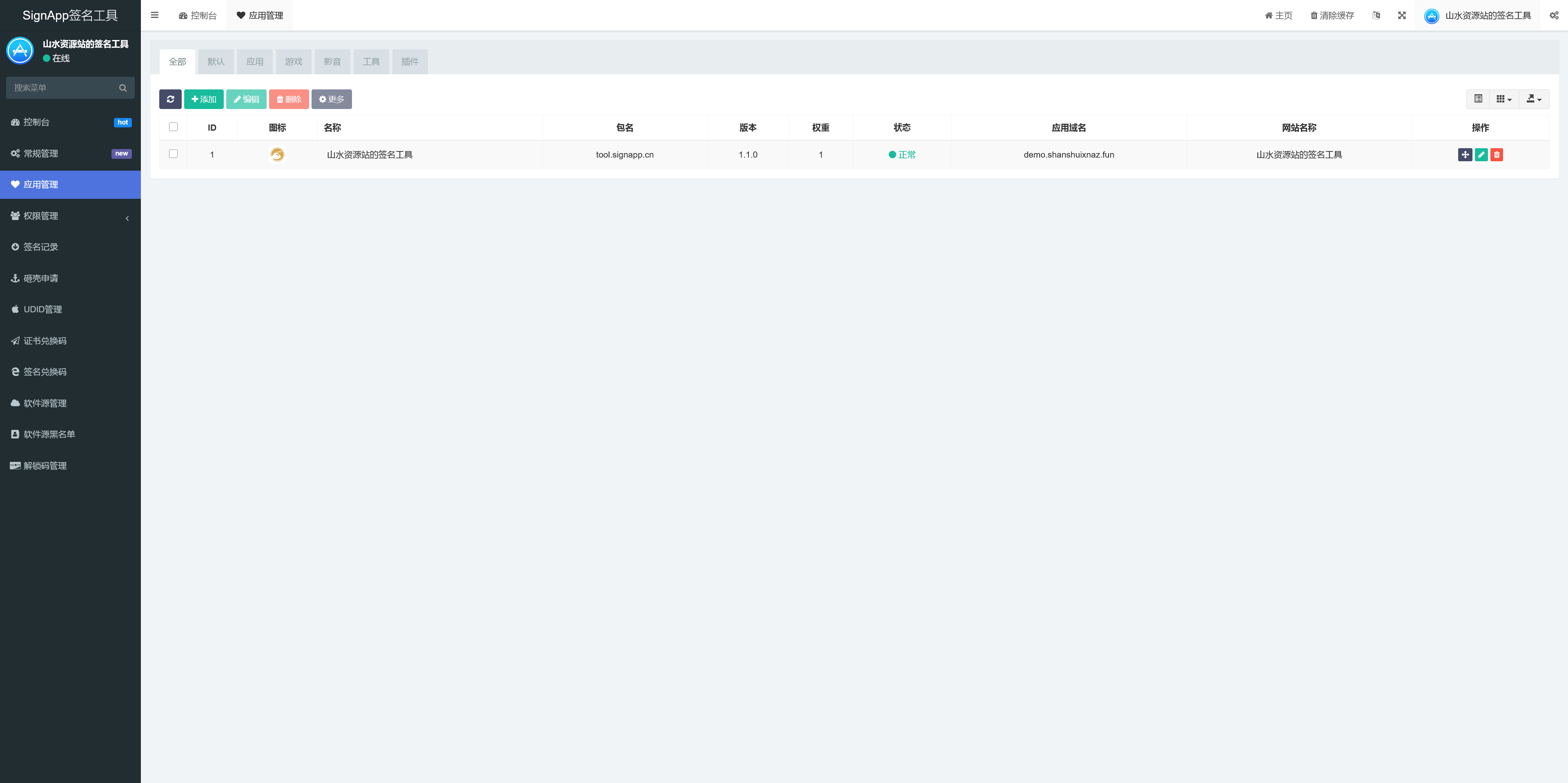Open the translate/language icon in the top bar
The width and height of the screenshot is (1568, 783).
coord(1376,15)
